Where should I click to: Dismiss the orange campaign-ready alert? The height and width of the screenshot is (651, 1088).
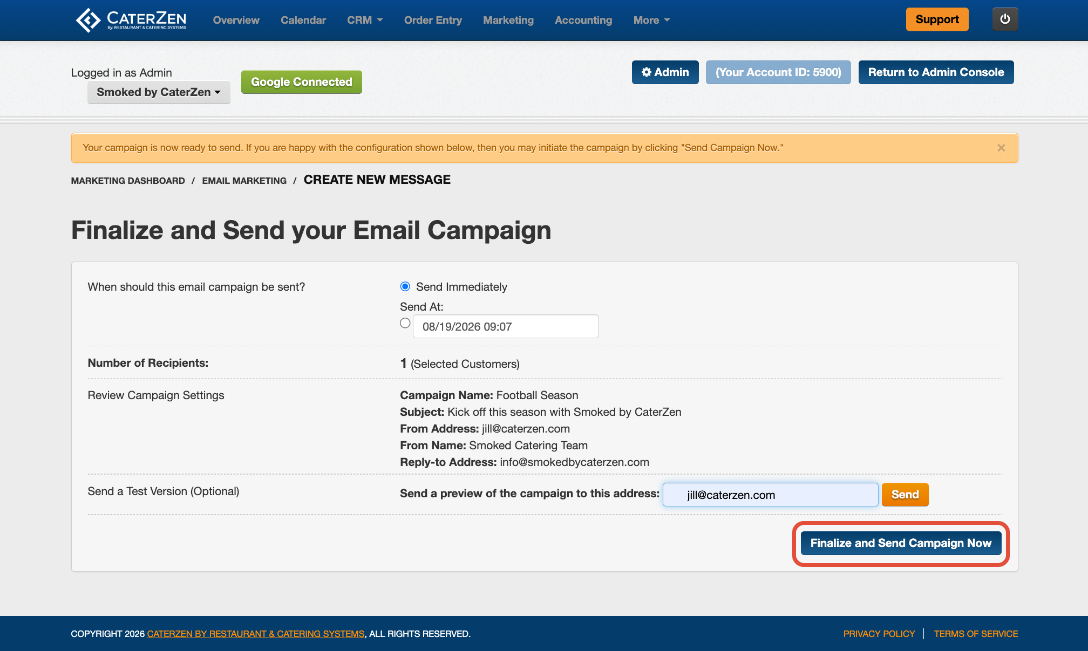coord(1001,148)
